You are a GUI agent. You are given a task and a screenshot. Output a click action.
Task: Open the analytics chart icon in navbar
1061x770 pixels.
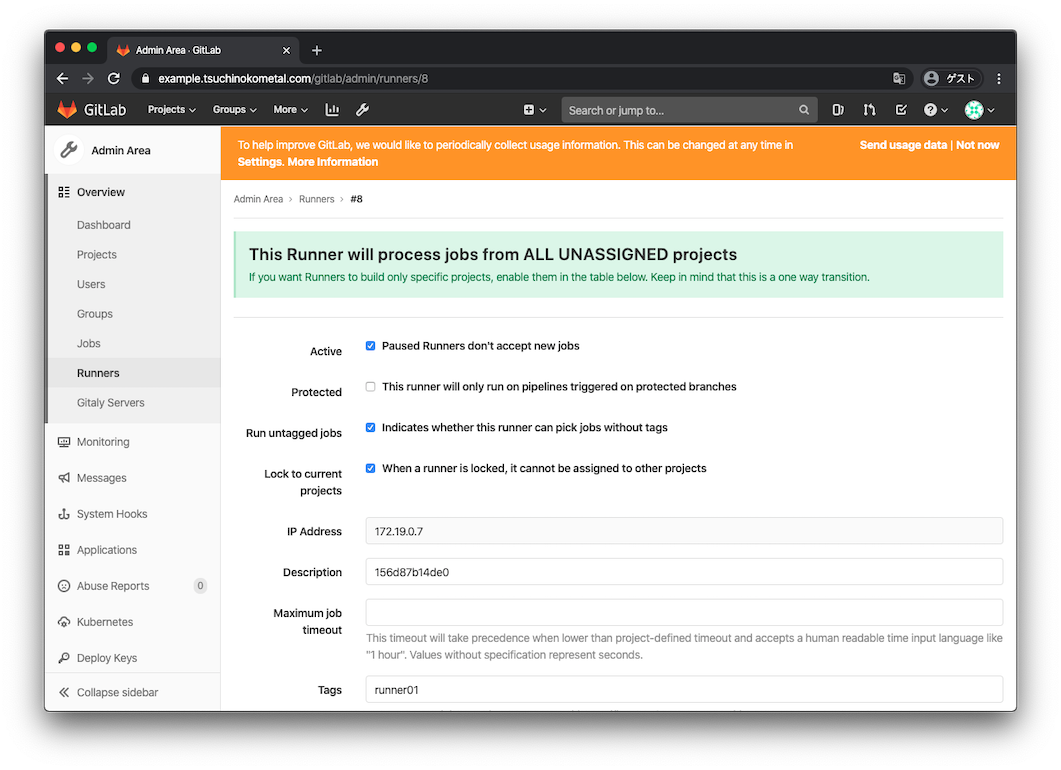pos(332,110)
